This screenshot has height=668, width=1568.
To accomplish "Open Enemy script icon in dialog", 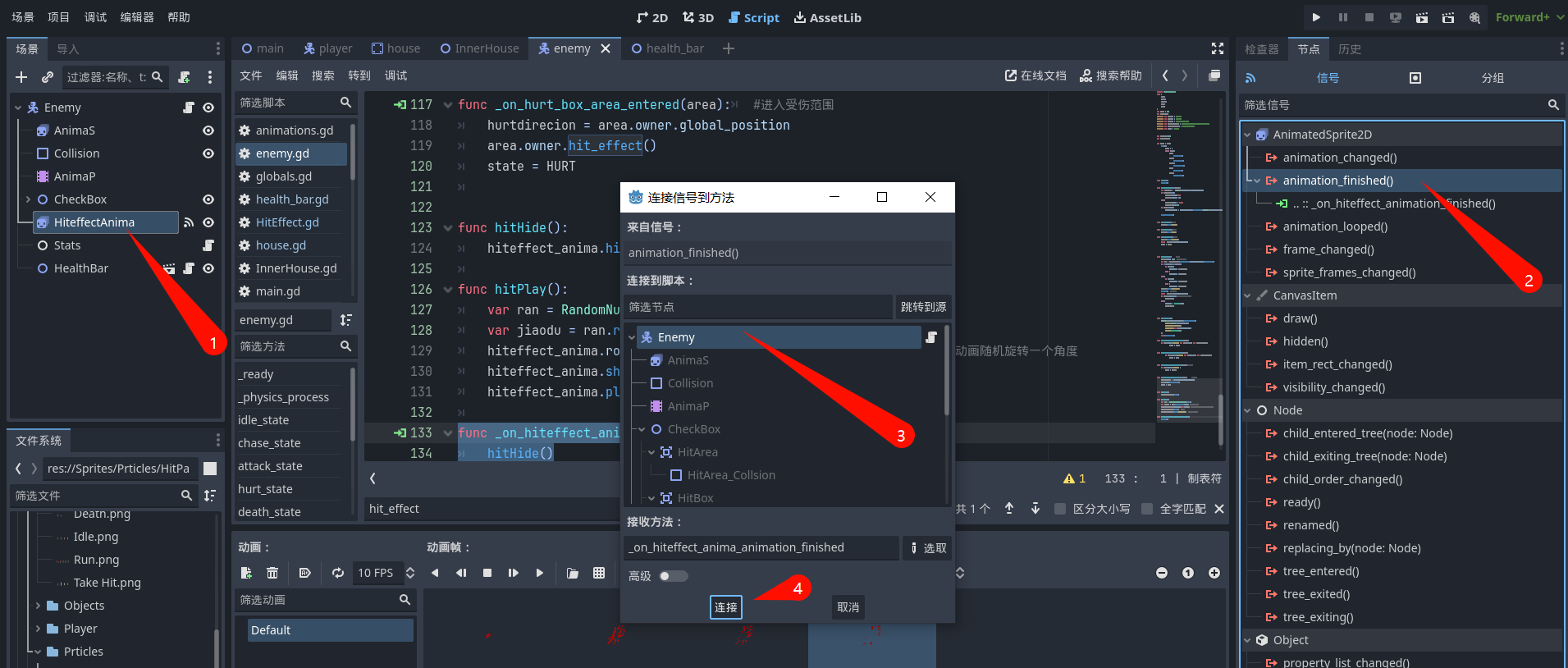I will 931,337.
